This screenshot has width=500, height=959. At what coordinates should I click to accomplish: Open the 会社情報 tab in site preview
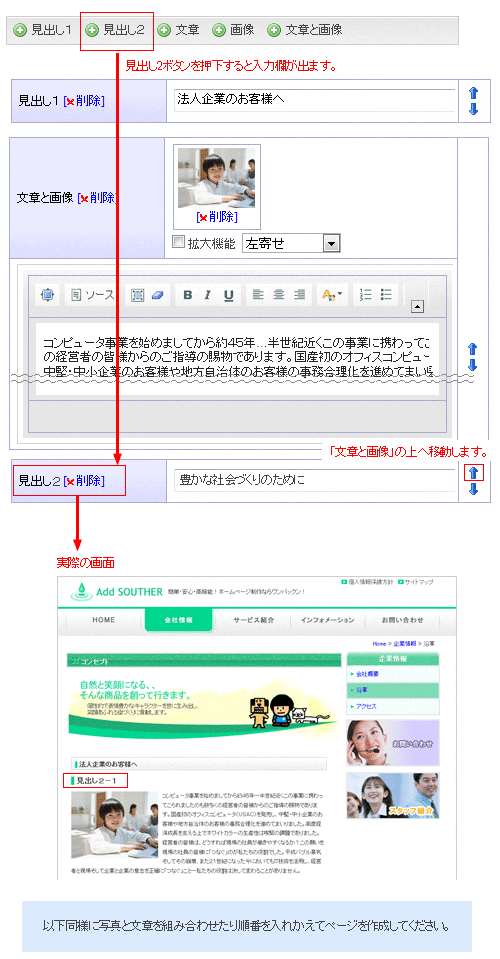(x=179, y=620)
